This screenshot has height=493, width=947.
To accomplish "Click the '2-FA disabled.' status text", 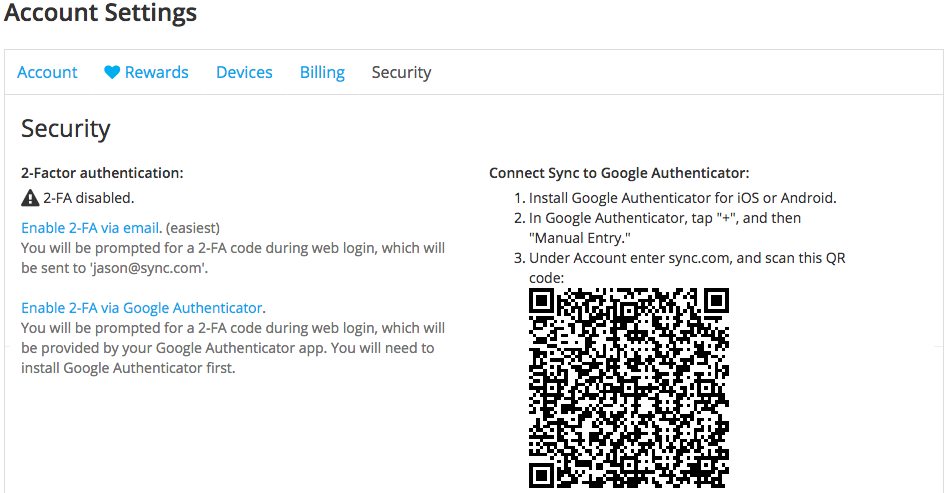I will tap(88, 198).
